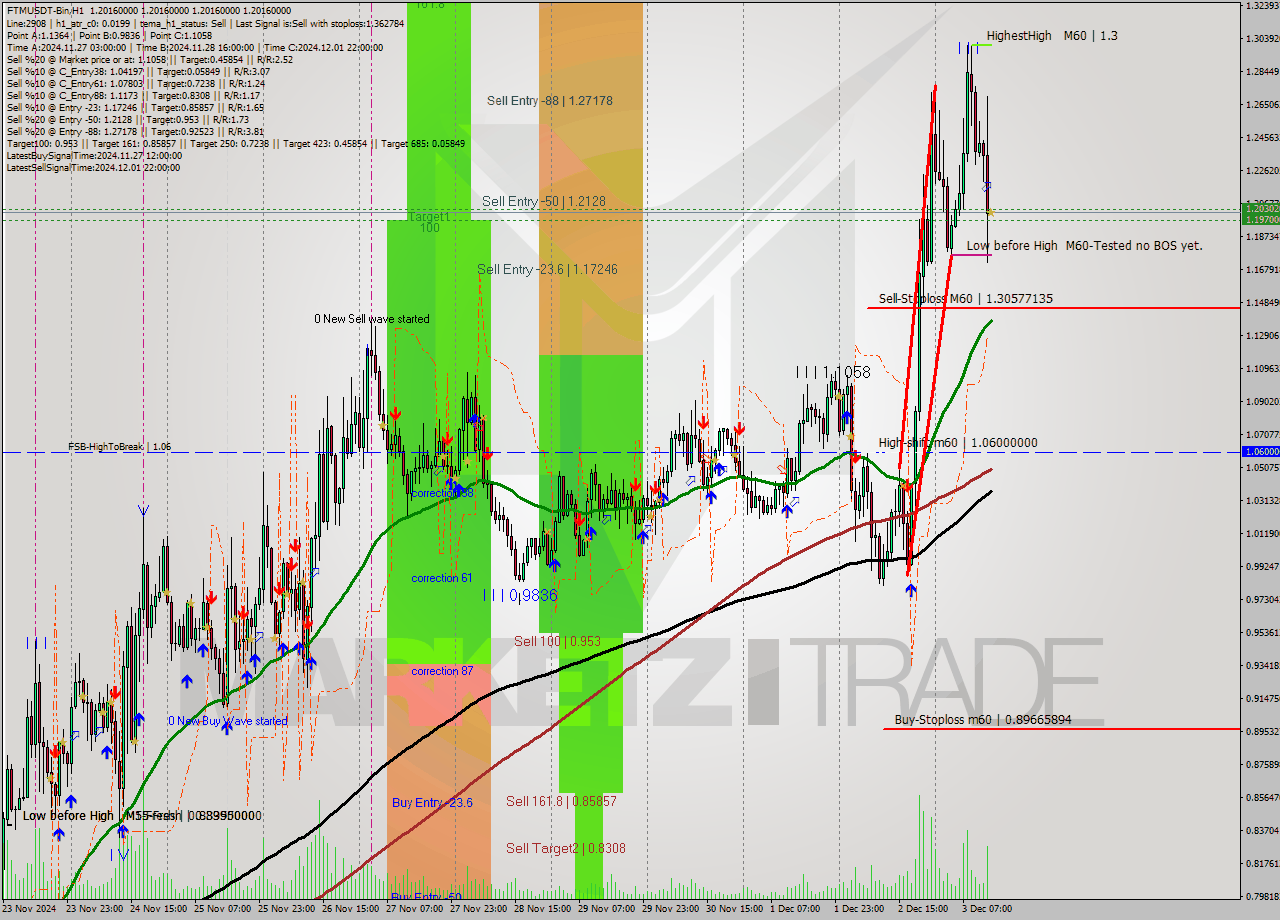
Task: Click the 'FSB-HighToBreak | 1.06' label
Action: [119, 447]
